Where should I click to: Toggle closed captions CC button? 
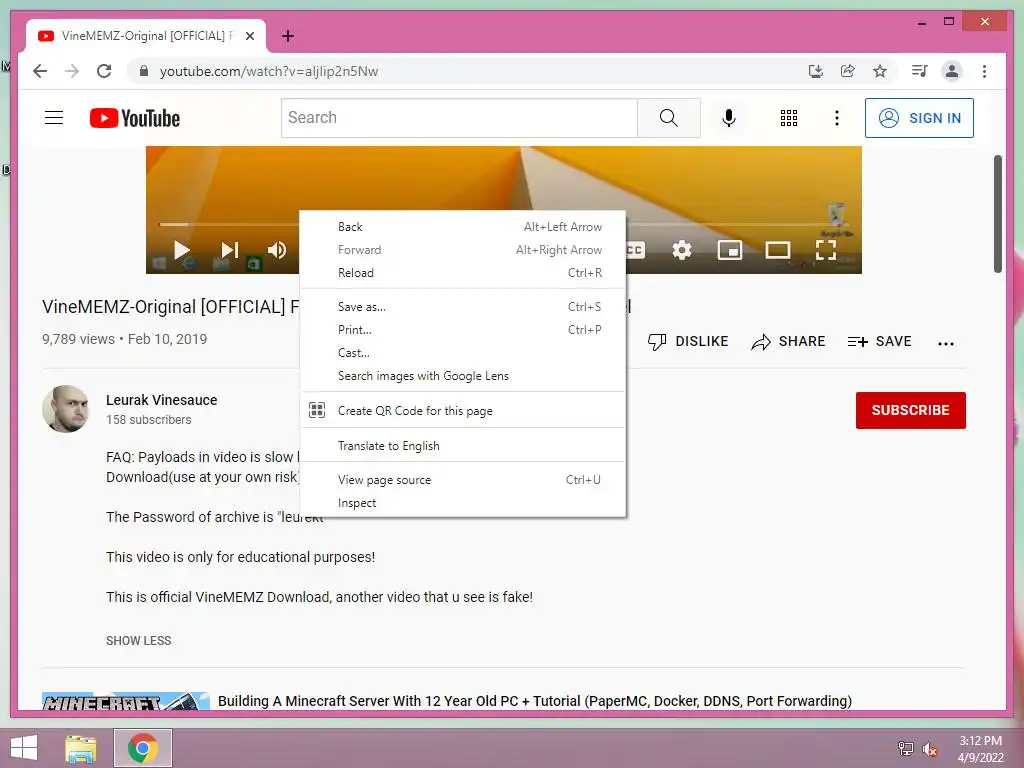pyautogui.click(x=635, y=249)
